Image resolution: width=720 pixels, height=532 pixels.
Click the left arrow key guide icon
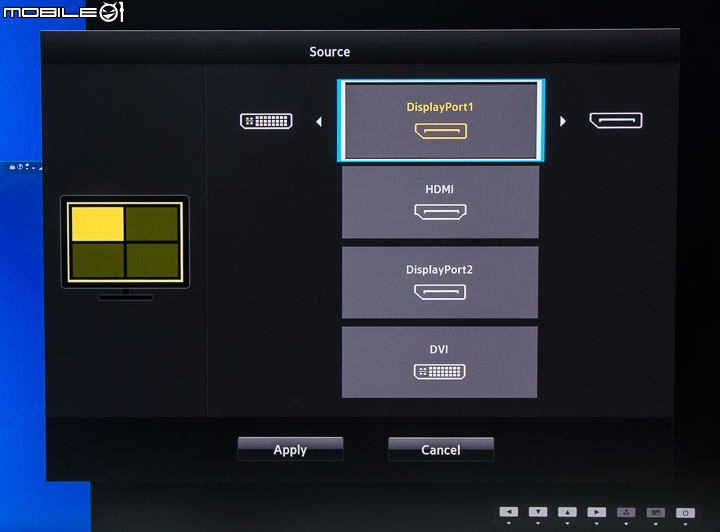[509, 512]
